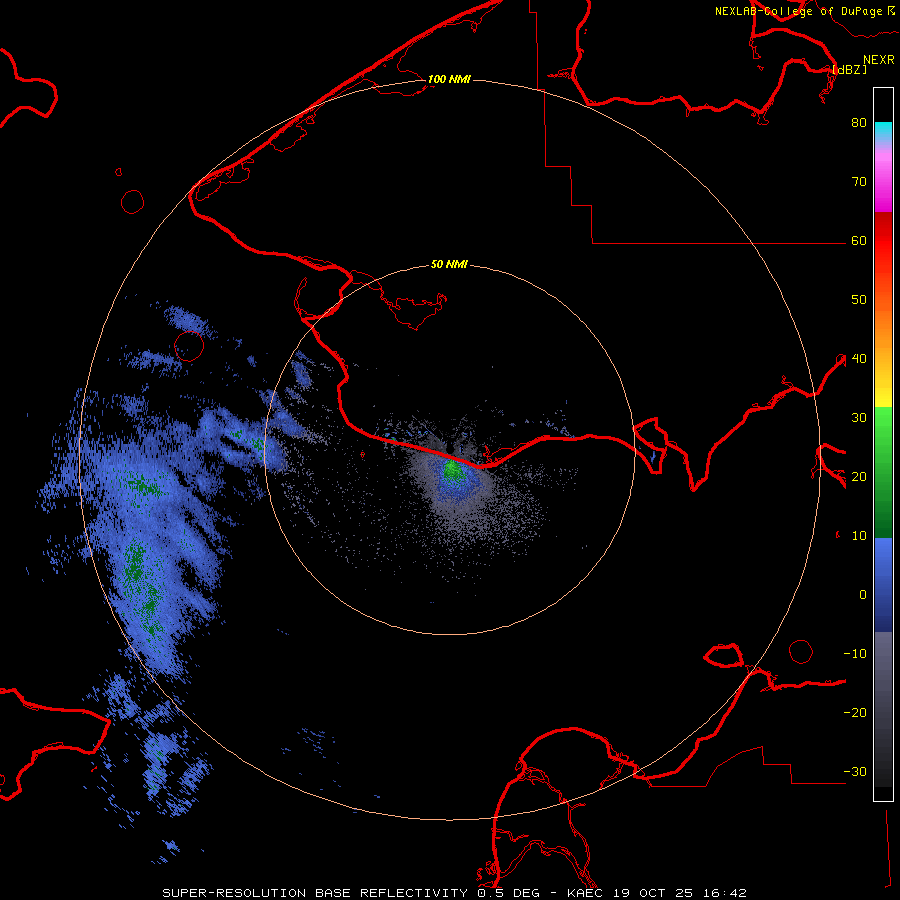The height and width of the screenshot is (900, 900).
Task: Click the green echo core at radar center
Action: [x=453, y=471]
